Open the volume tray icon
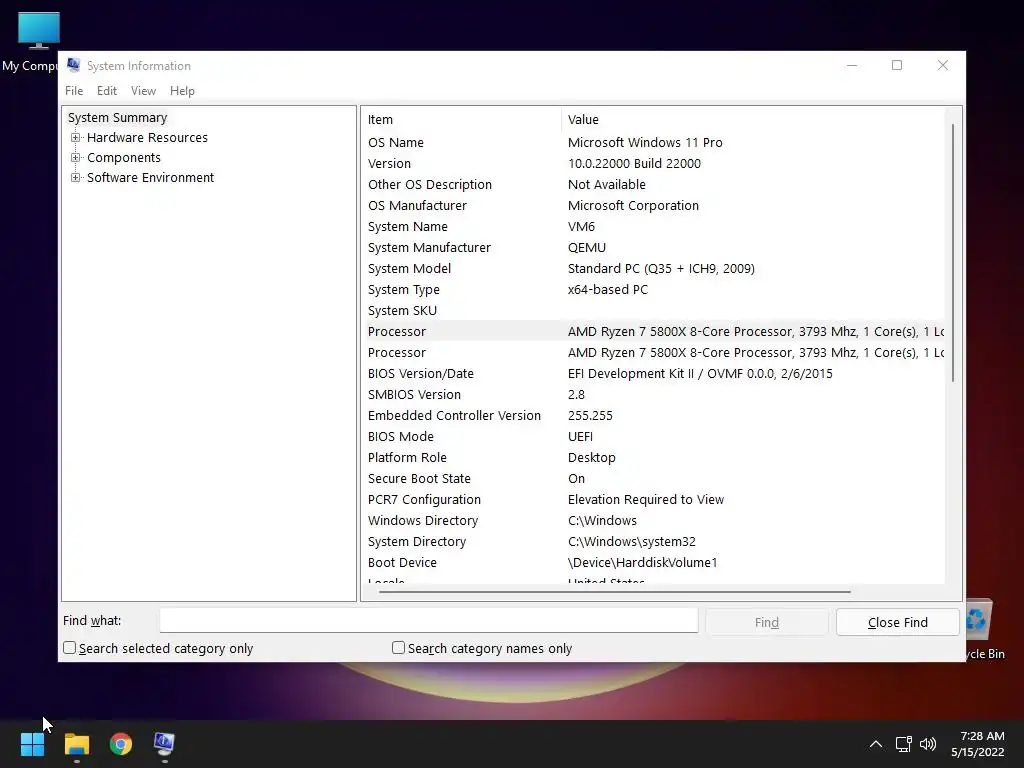Image resolution: width=1024 pixels, height=768 pixels. [927, 744]
